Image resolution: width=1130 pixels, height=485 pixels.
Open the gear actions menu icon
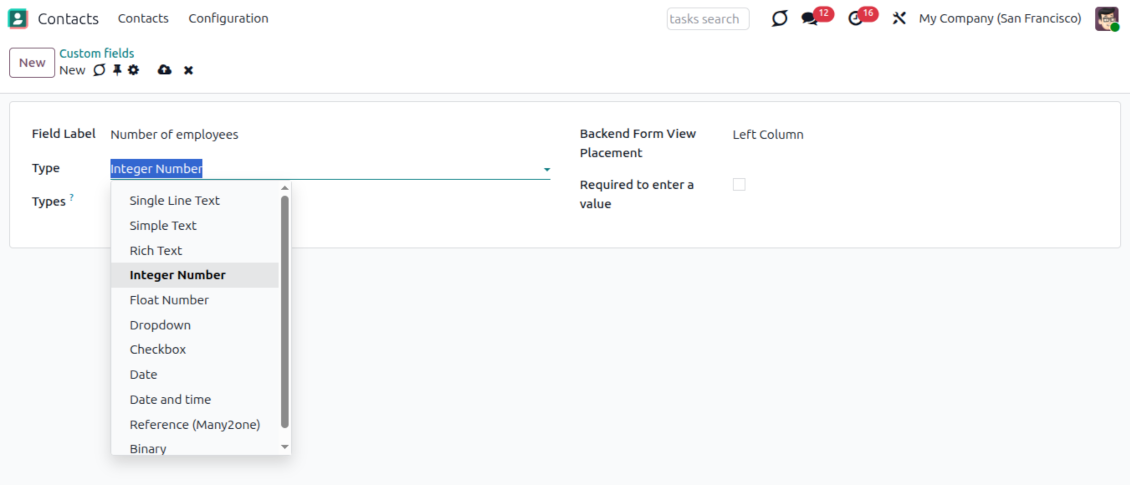[x=133, y=70]
